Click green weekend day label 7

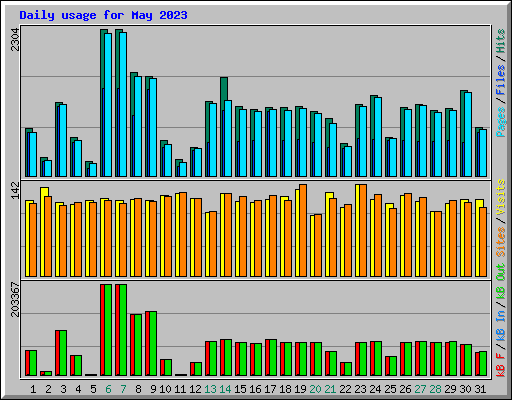[x=123, y=389]
